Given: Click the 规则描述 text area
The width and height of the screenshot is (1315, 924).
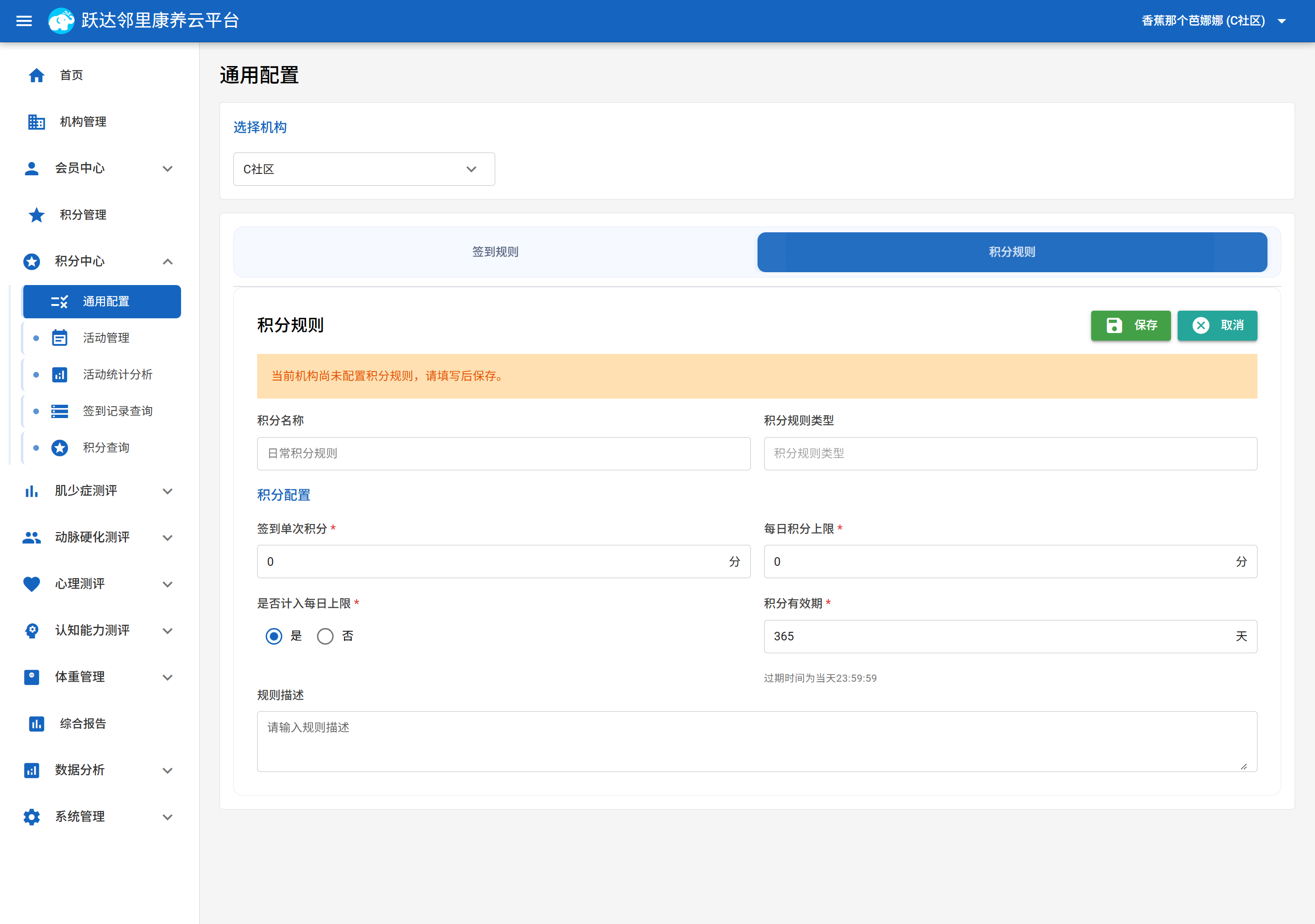Looking at the screenshot, I should pyautogui.click(x=757, y=742).
